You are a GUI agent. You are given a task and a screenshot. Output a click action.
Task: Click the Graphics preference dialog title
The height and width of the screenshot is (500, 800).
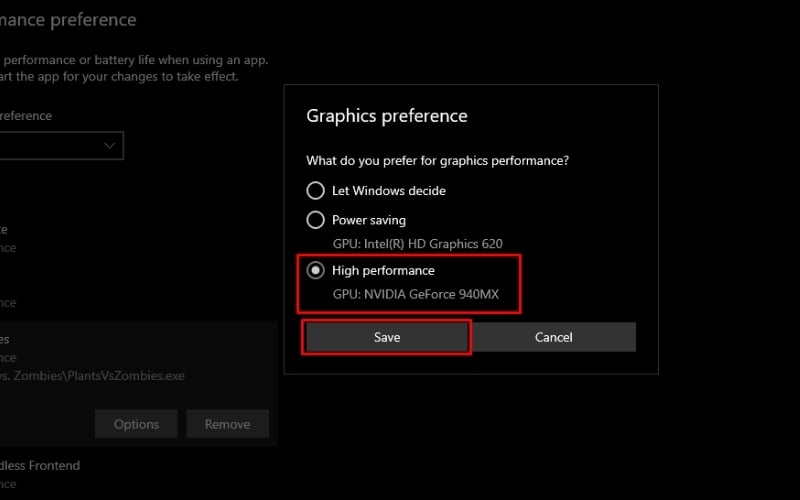(386, 116)
